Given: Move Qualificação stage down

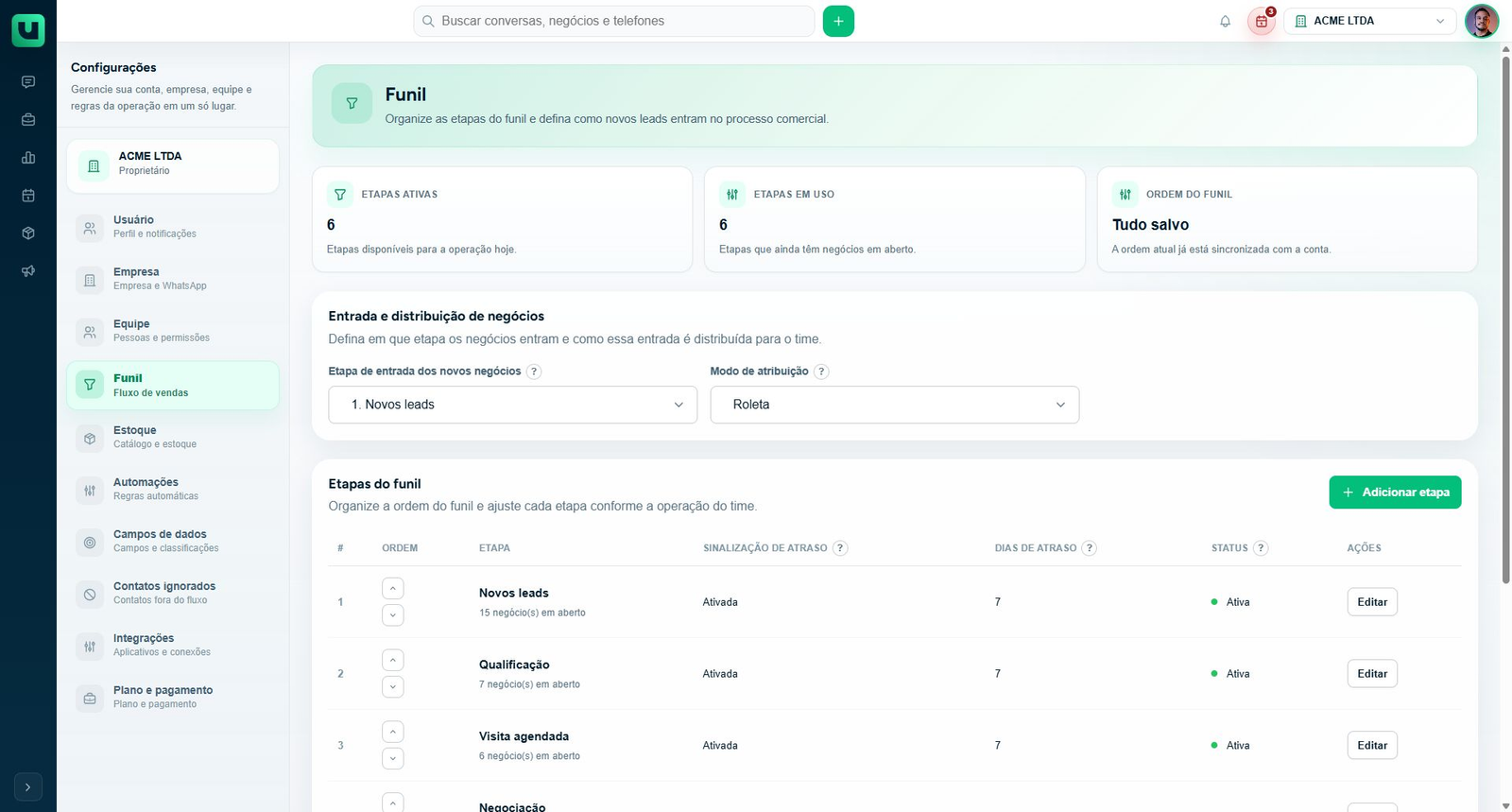Looking at the screenshot, I should click(393, 687).
